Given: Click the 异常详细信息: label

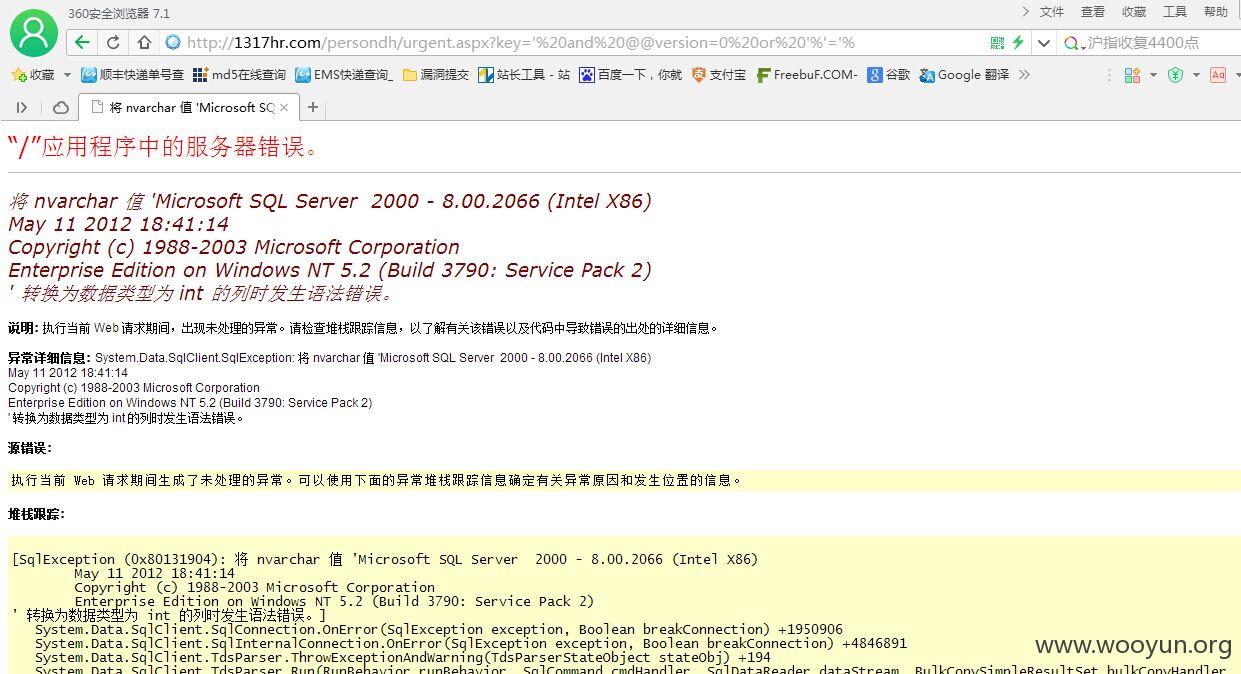Looking at the screenshot, I should coord(50,358).
